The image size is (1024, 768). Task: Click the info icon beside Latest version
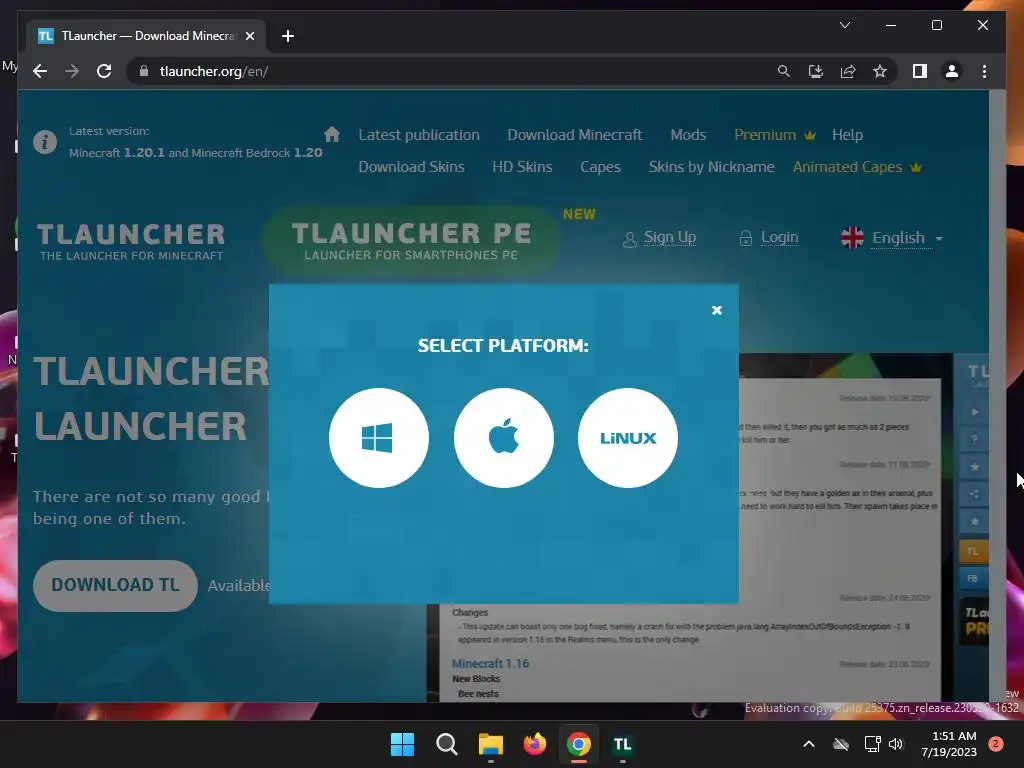coord(45,142)
